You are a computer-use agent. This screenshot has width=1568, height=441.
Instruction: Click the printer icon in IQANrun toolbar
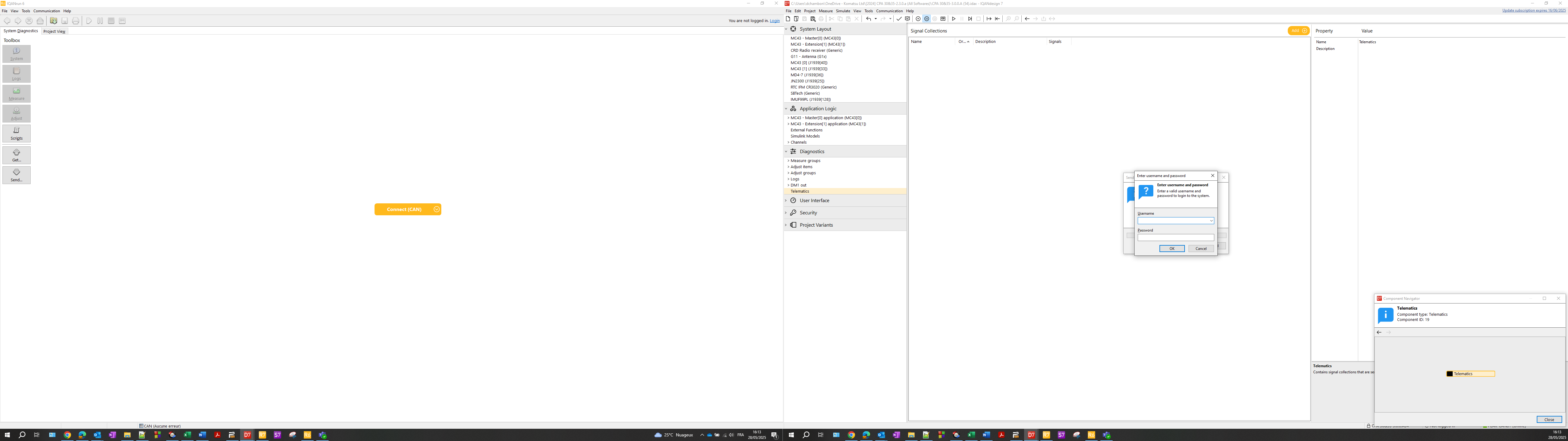pos(75,21)
